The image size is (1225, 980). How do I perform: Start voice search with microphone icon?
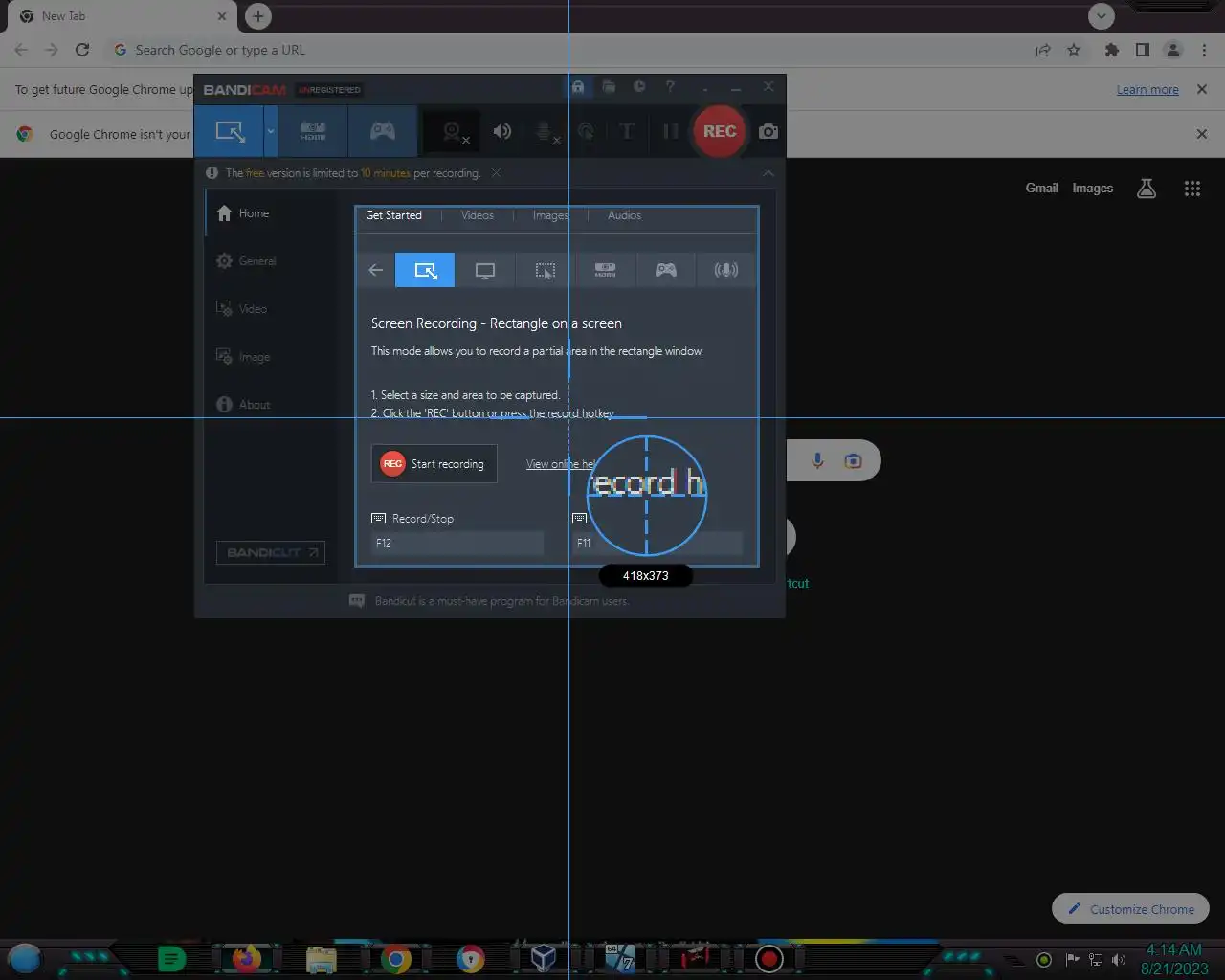(817, 461)
